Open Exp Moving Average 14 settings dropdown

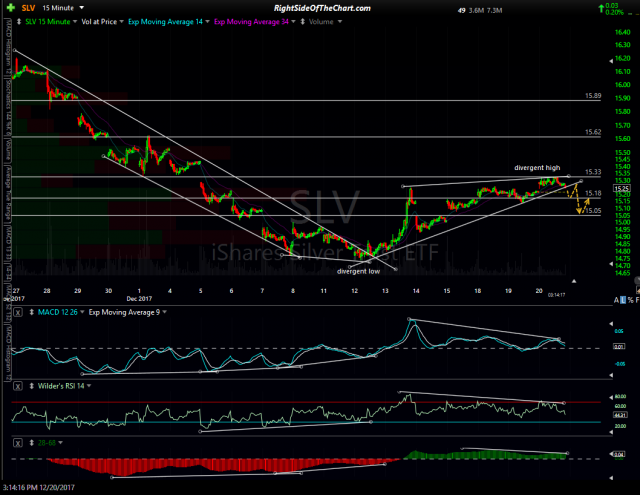coord(207,22)
